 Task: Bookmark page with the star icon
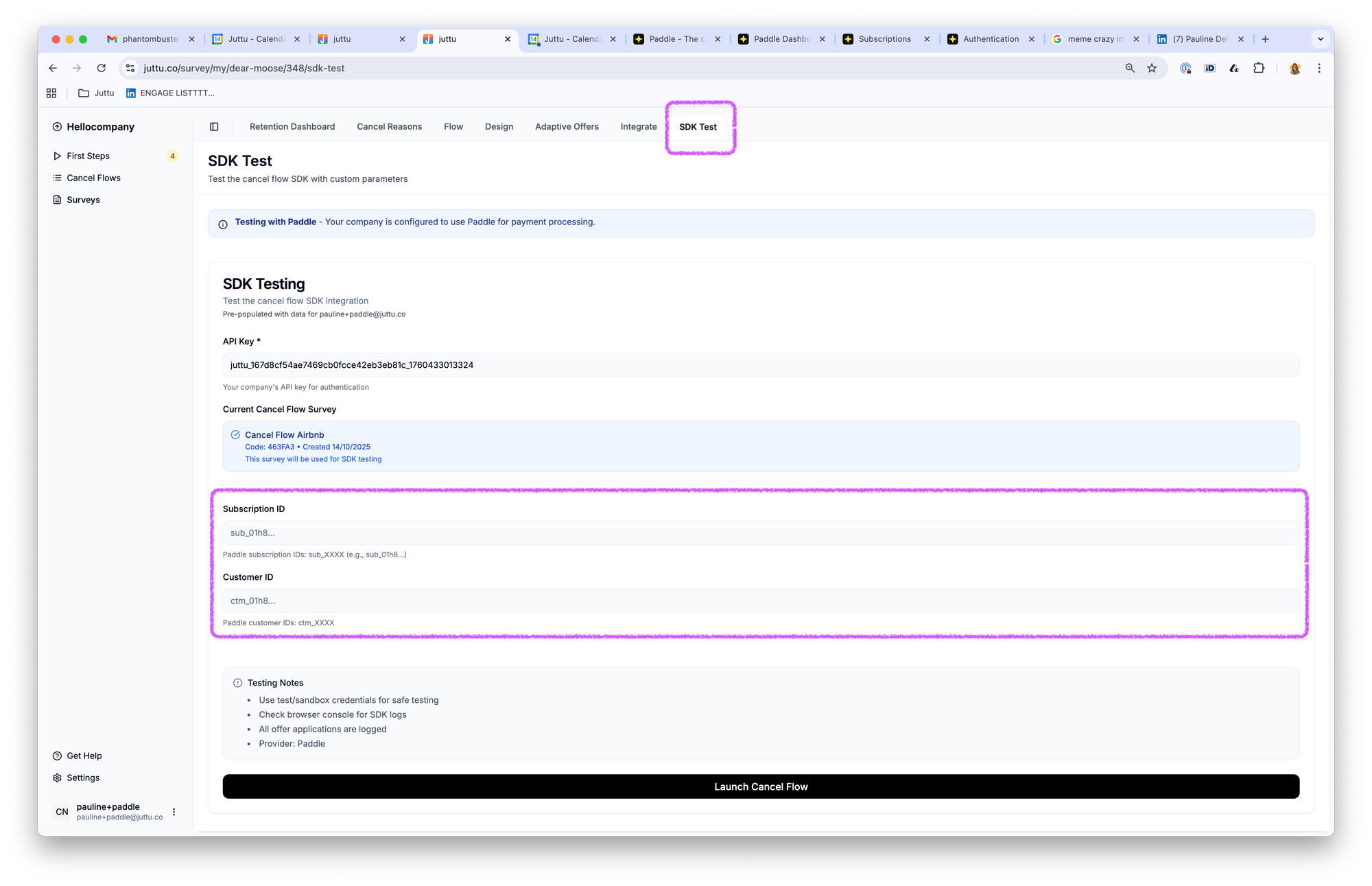1152,68
